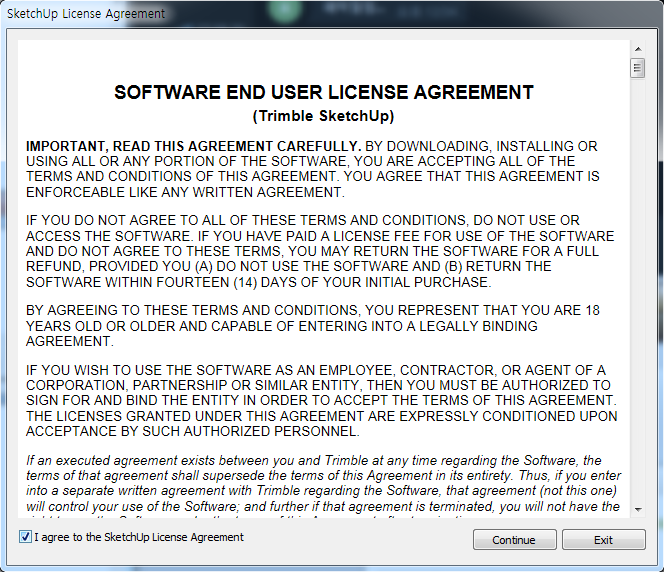Click the line YEARS OLD OR OLDER AND CAPABLE
This screenshot has width=664, height=572.
pyautogui.click(x=282, y=326)
